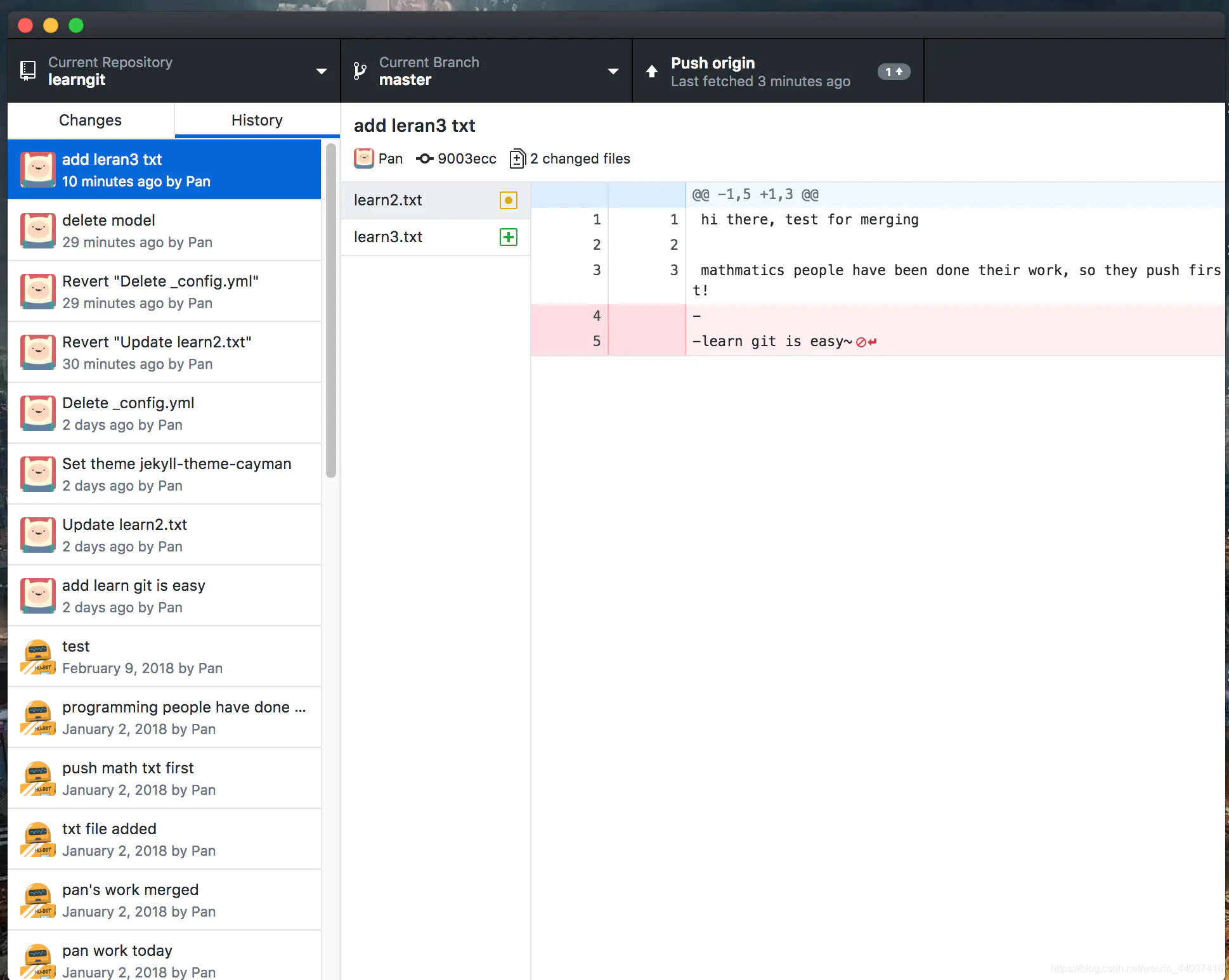1229x980 pixels.
Task: Open the Current Branch dropdown arrow
Action: coord(613,71)
